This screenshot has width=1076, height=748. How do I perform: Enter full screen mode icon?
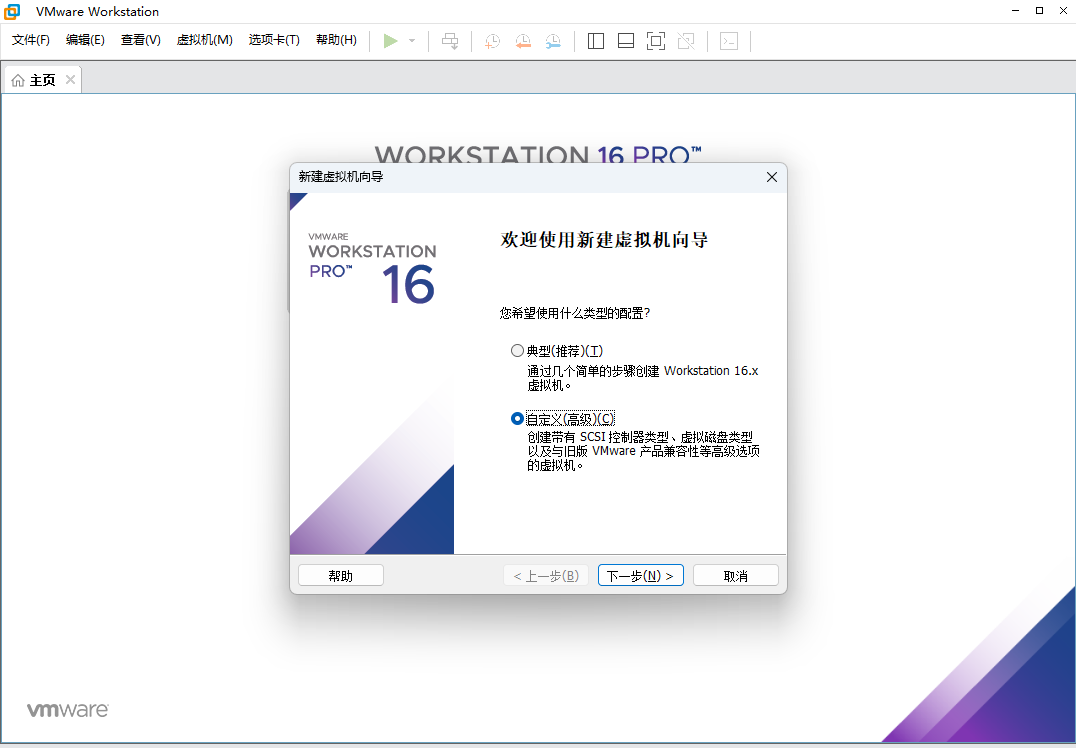[656, 41]
